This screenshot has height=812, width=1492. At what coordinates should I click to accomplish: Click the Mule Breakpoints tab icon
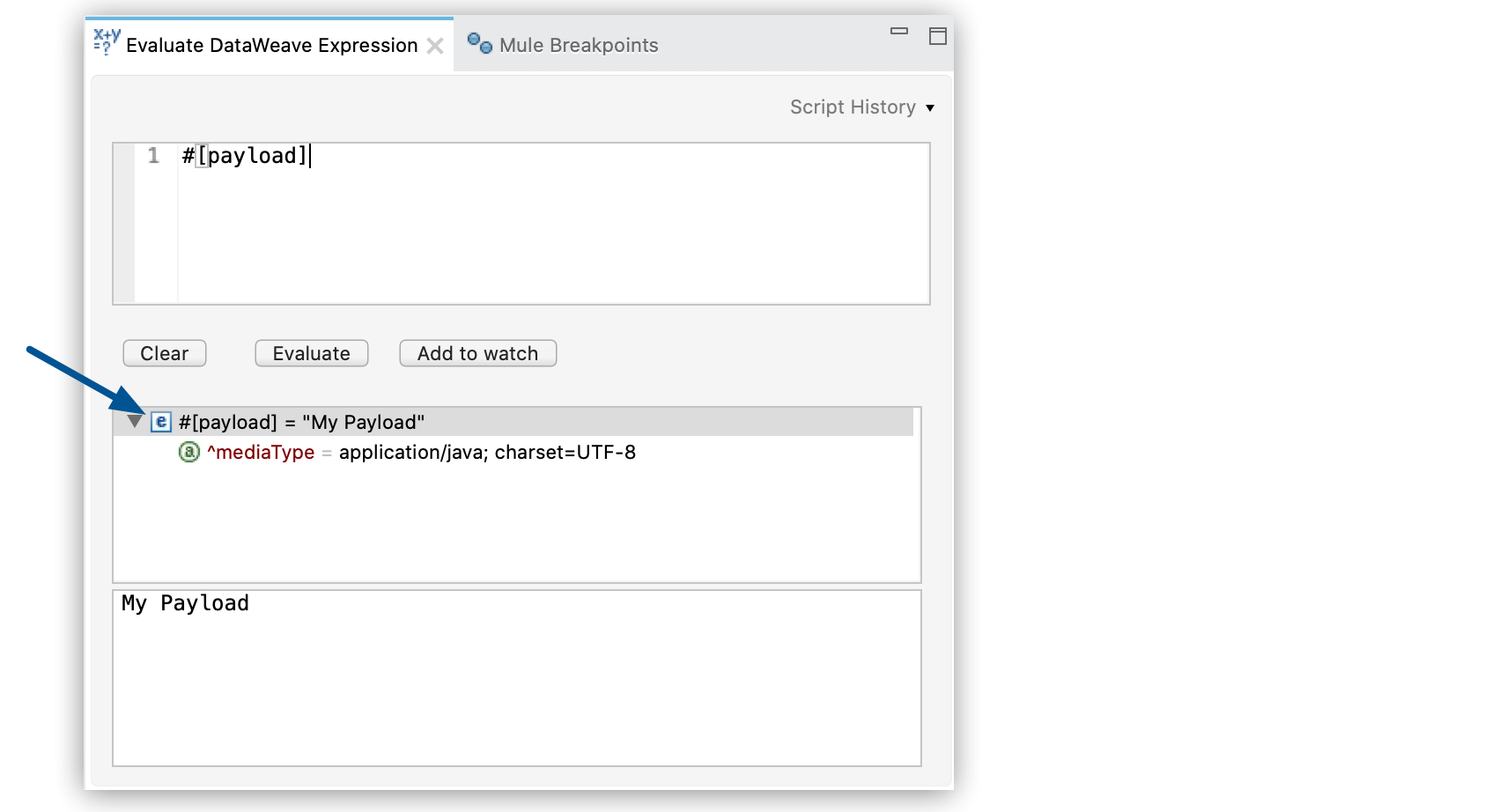pos(479,42)
